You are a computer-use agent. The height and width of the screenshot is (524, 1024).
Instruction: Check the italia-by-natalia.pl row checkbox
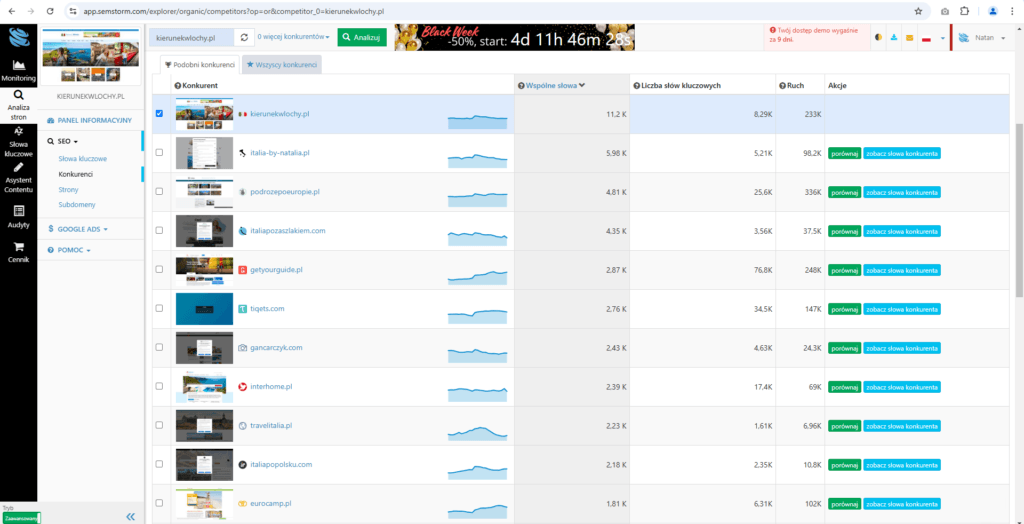click(x=159, y=152)
